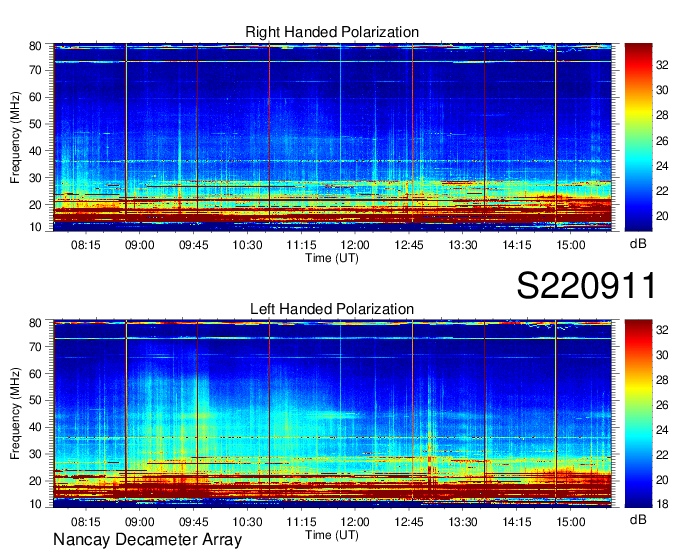This screenshot has height=552, width=680.
Task: Click the 22 value on Left Handed color bar
Action: pos(662,455)
